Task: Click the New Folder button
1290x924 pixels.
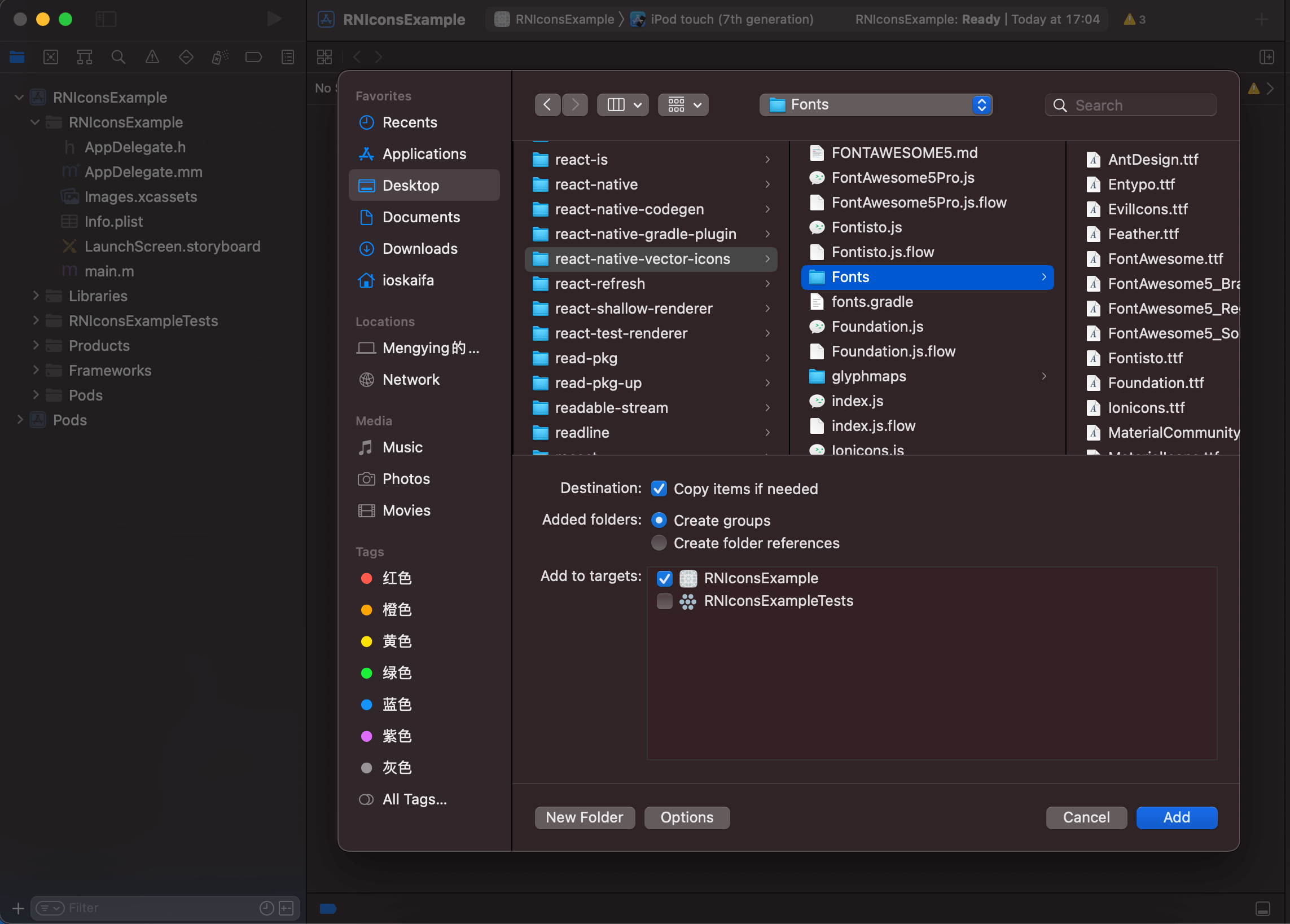Action: click(x=584, y=817)
